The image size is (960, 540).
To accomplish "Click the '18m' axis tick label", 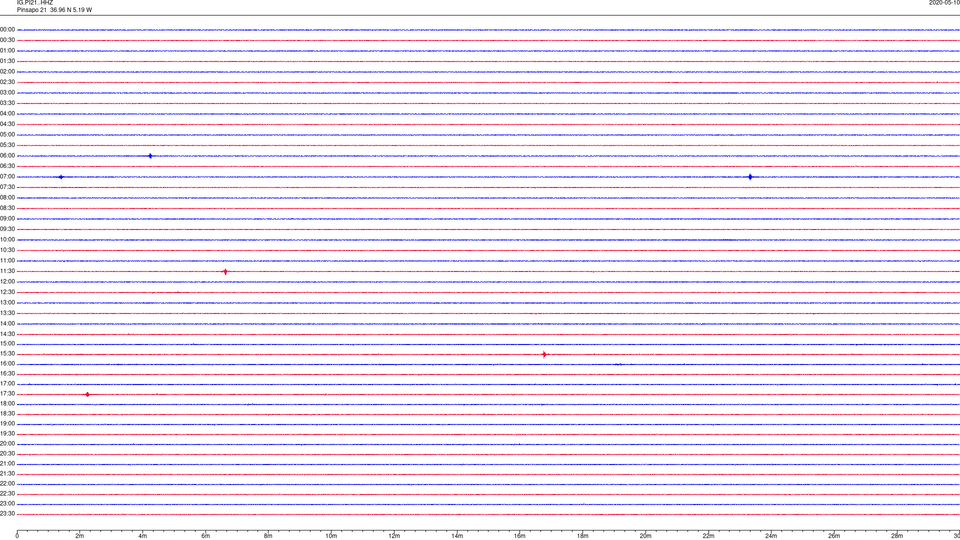I will click(x=583, y=536).
